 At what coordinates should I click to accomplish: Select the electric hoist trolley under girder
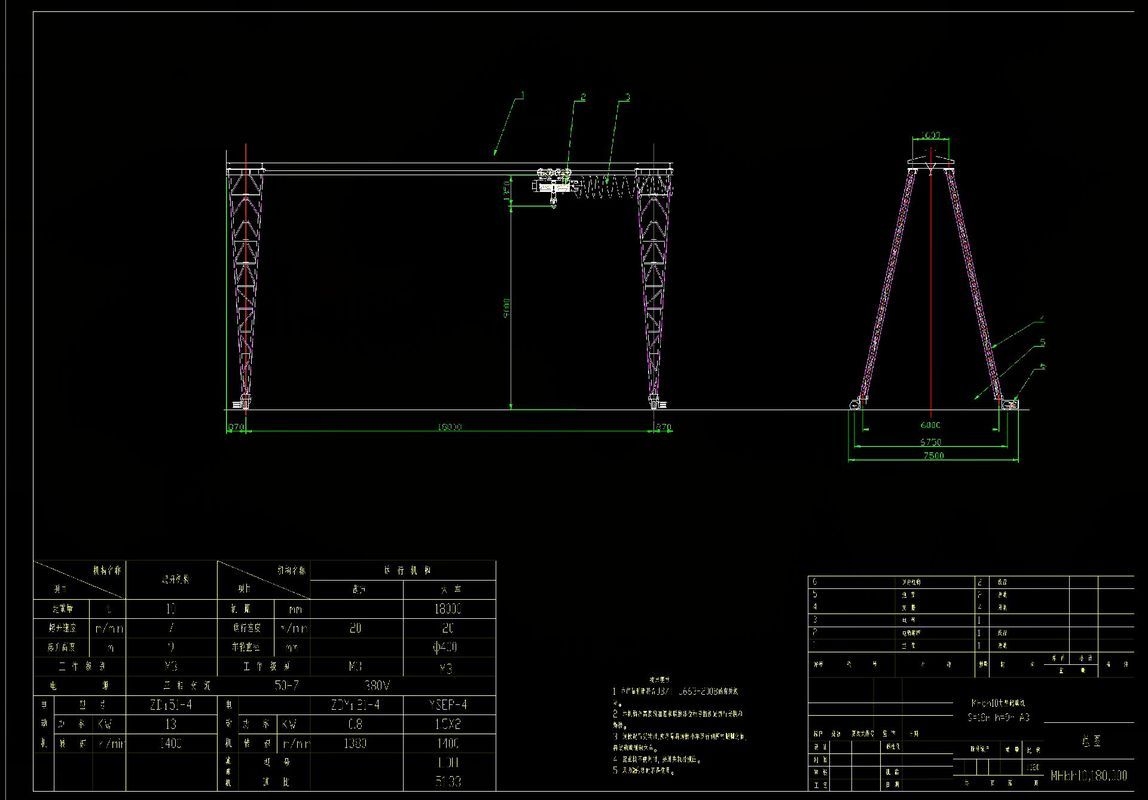553,185
